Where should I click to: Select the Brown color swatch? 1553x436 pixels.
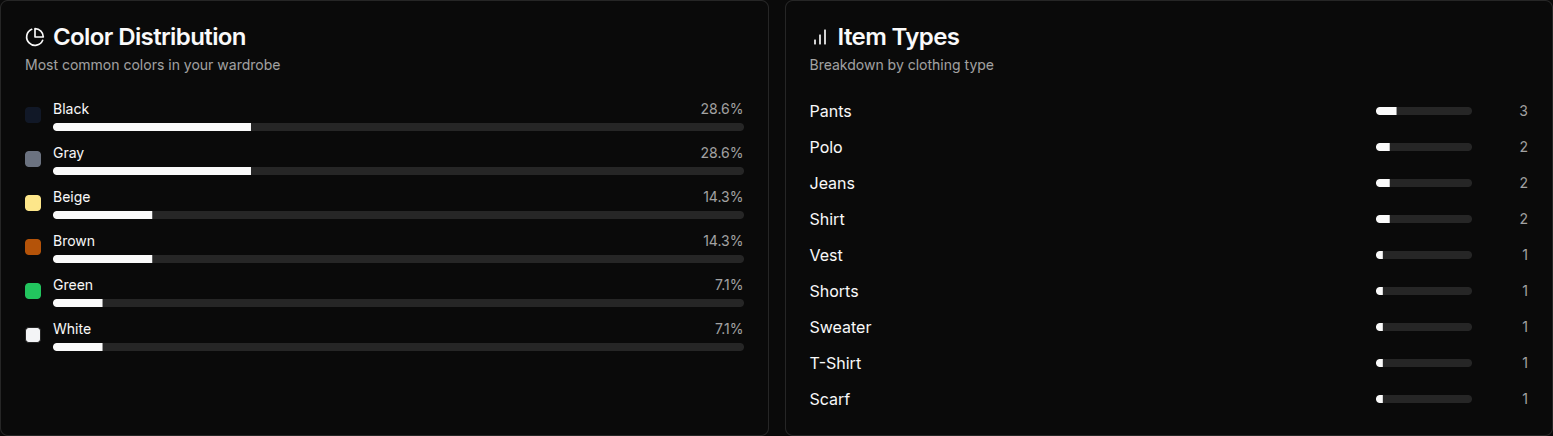pos(33,247)
